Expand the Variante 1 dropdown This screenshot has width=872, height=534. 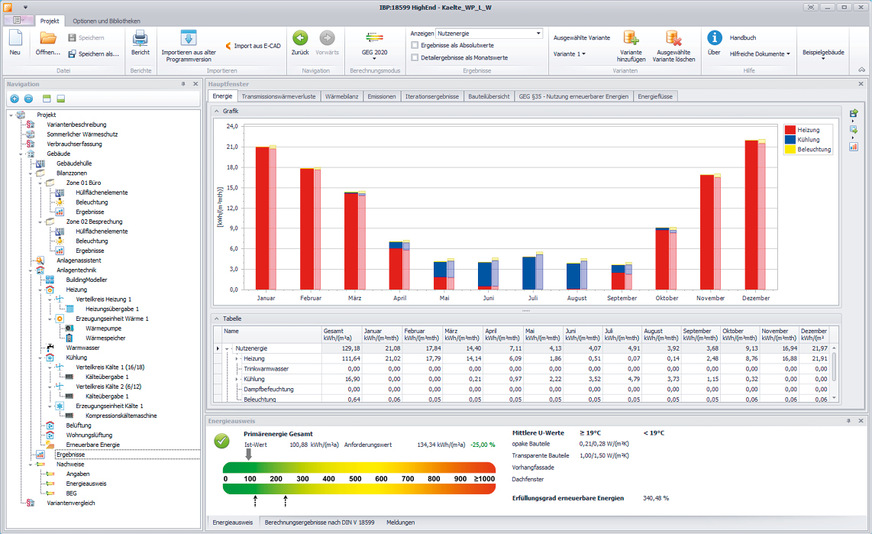coord(571,53)
